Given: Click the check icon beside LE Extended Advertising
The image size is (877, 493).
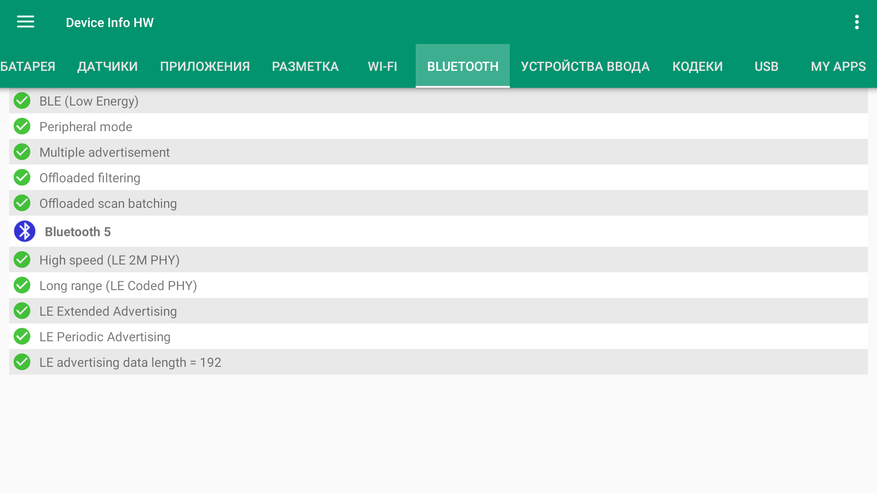Looking at the screenshot, I should 22,311.
